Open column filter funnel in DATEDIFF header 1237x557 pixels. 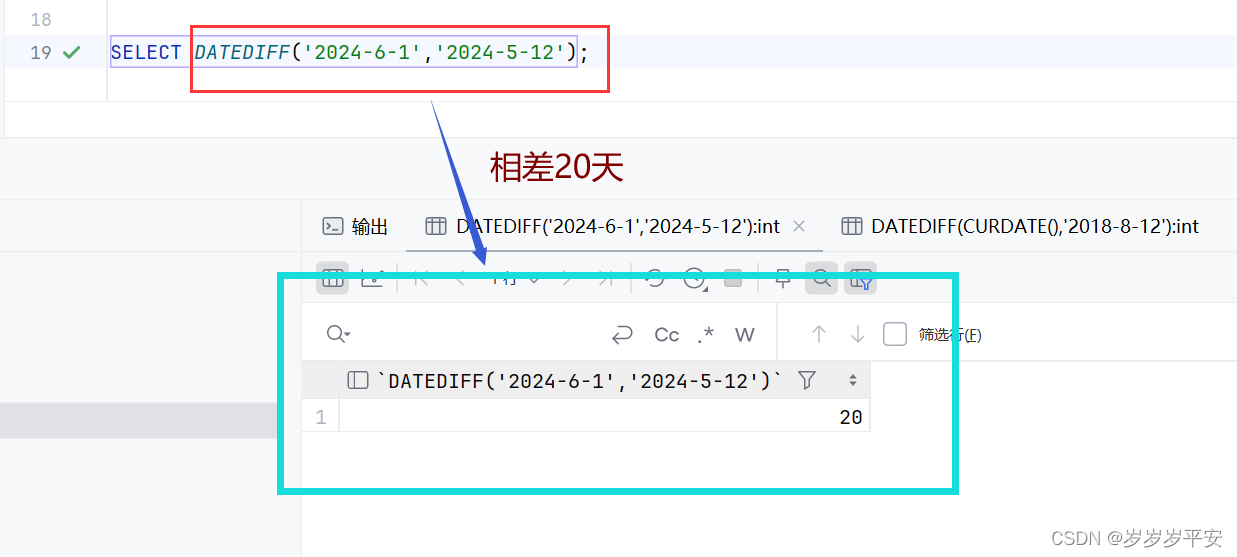807,380
